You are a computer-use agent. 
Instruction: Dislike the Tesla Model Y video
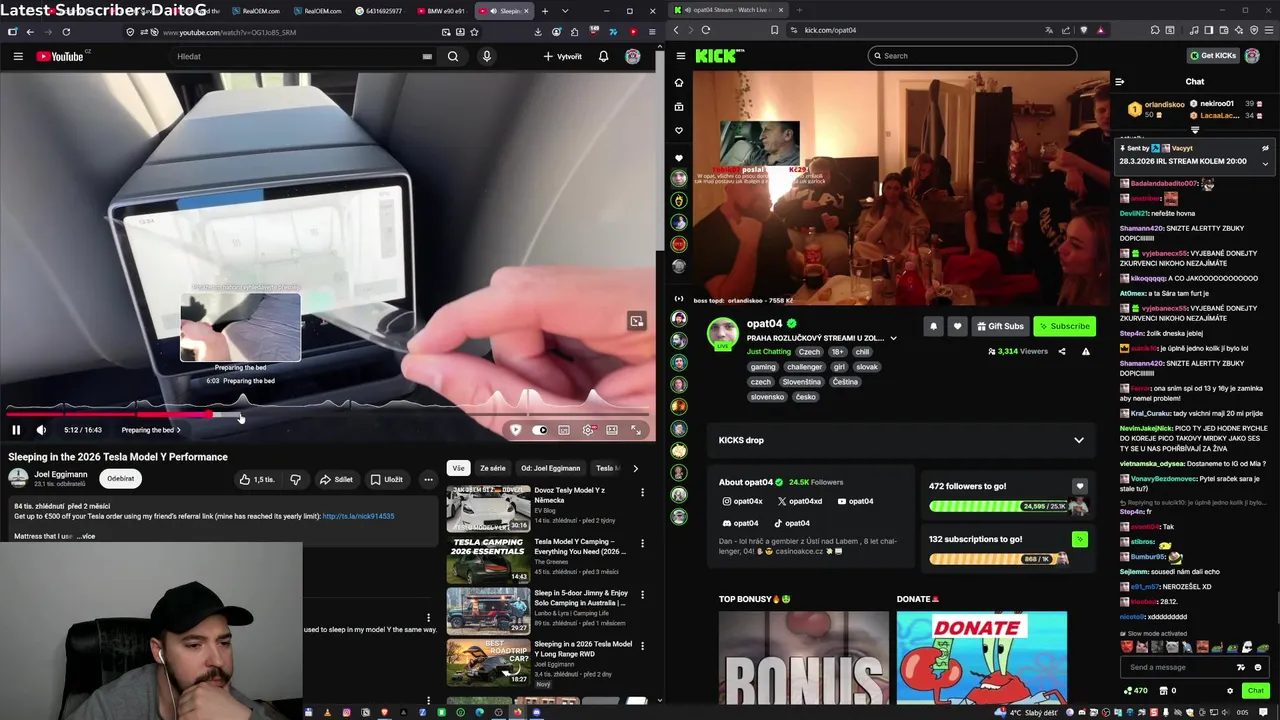(x=295, y=479)
